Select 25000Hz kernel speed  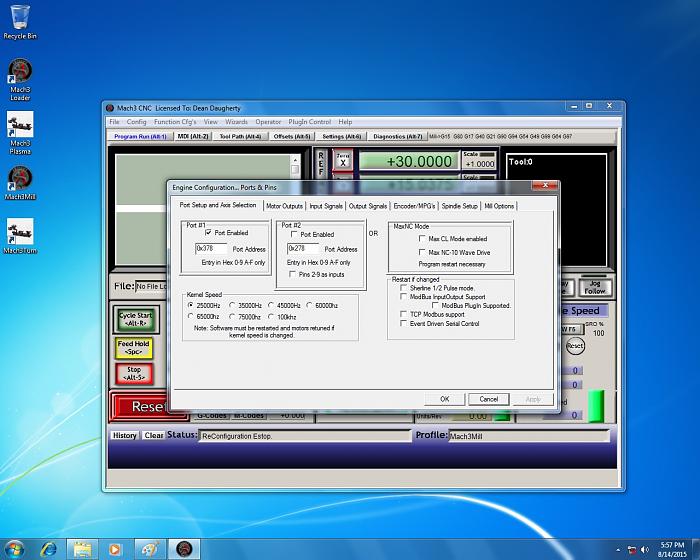(x=191, y=305)
